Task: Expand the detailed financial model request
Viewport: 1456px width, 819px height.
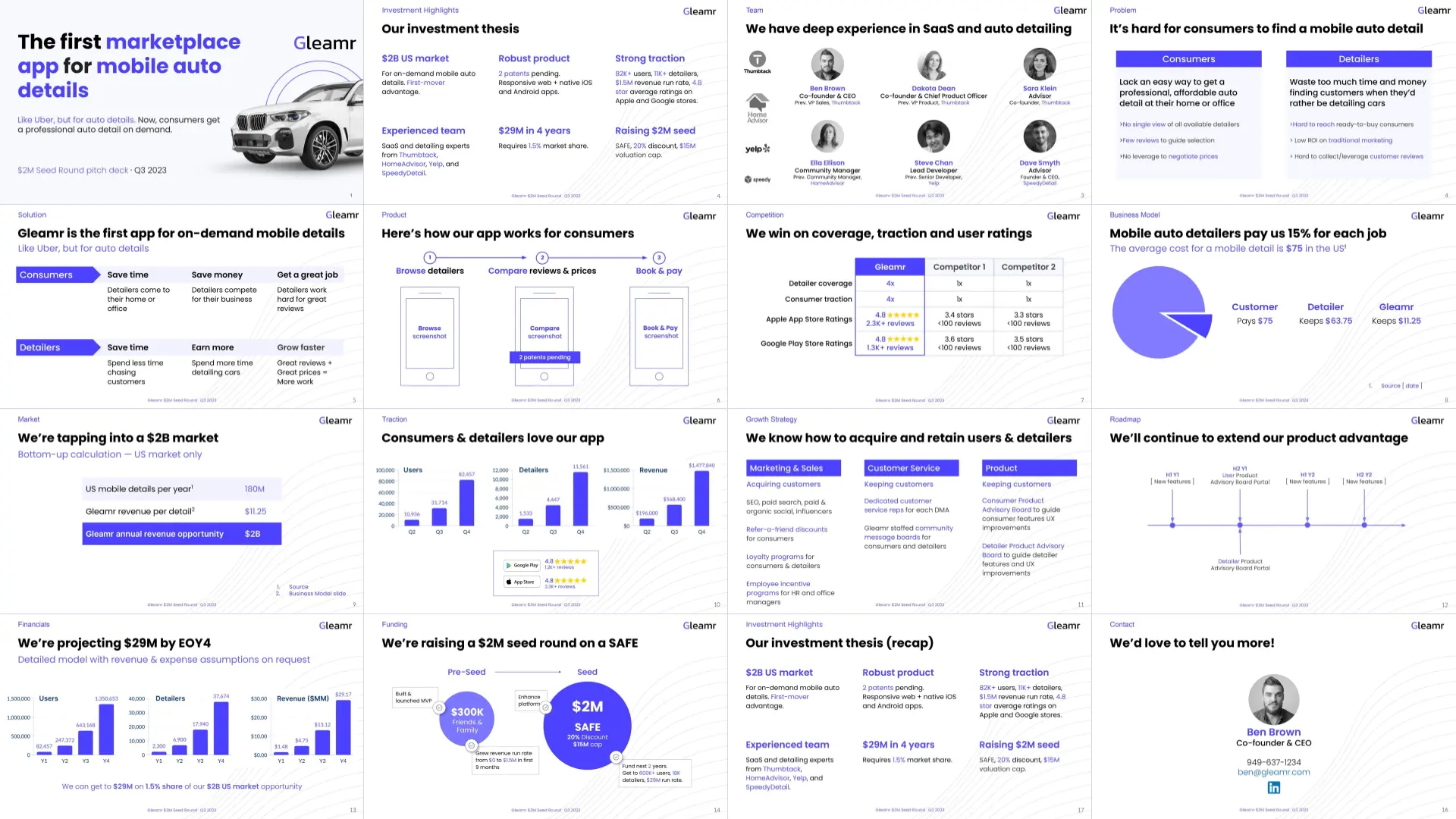Action: click(x=163, y=659)
